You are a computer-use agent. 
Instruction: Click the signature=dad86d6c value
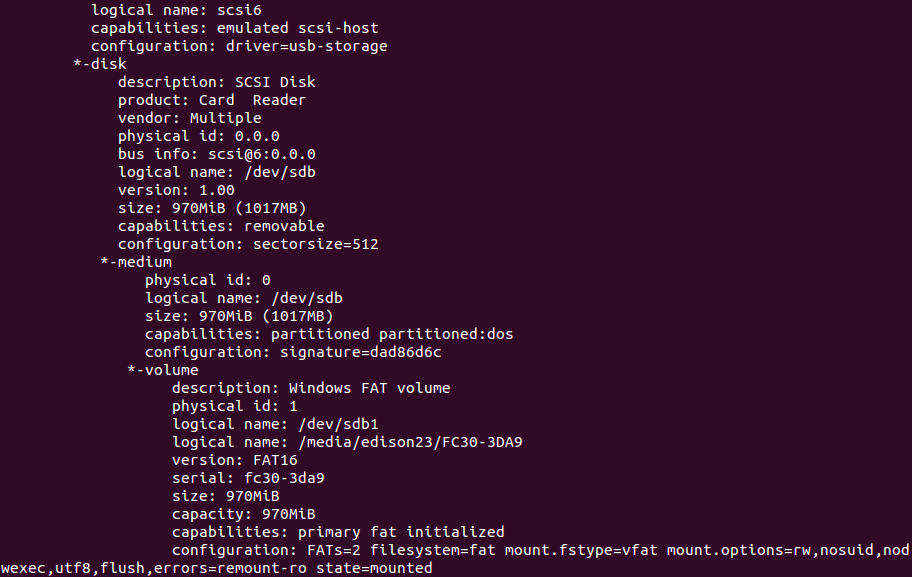[361, 352]
